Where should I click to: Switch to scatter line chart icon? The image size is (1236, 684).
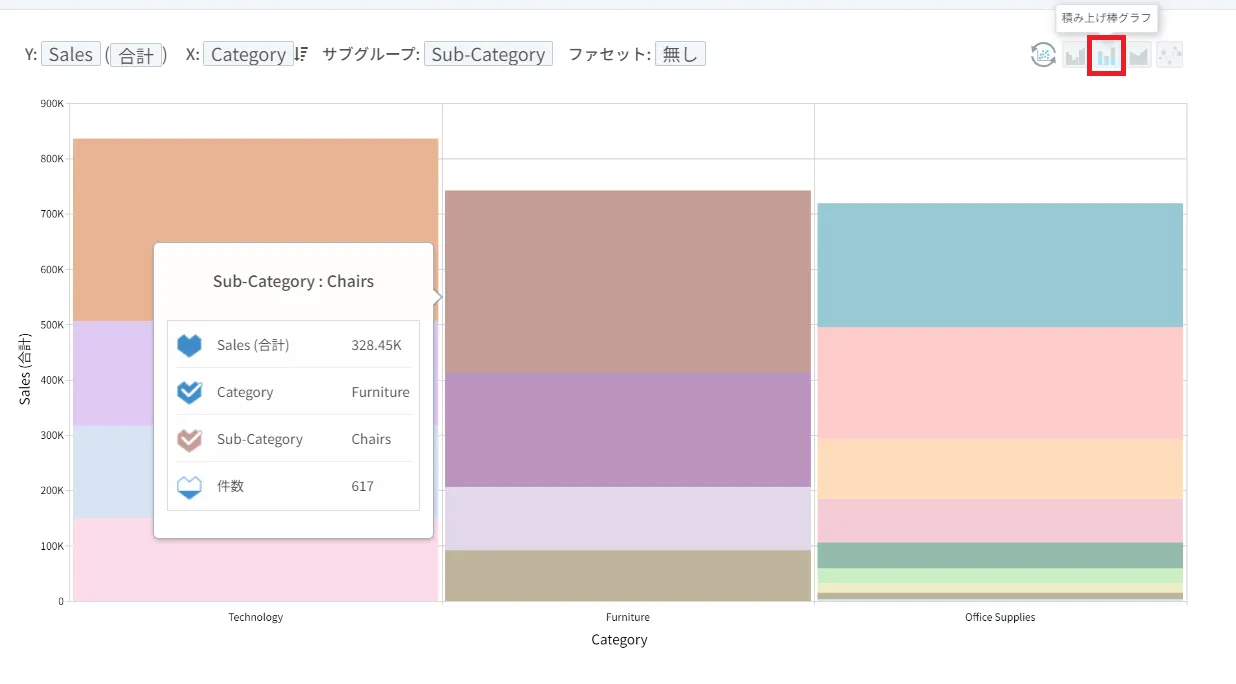1169,55
